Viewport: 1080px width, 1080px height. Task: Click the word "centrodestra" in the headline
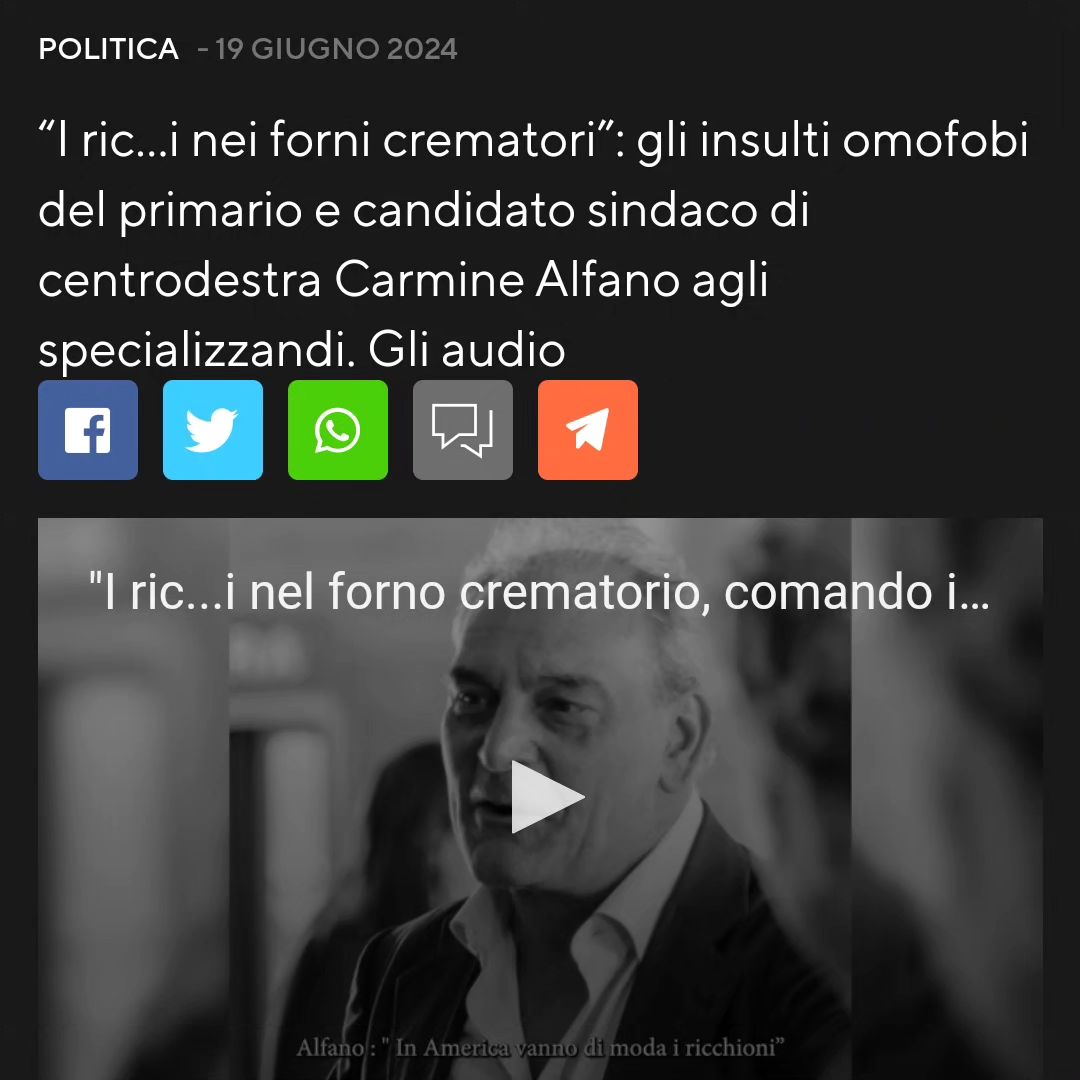coord(180,280)
